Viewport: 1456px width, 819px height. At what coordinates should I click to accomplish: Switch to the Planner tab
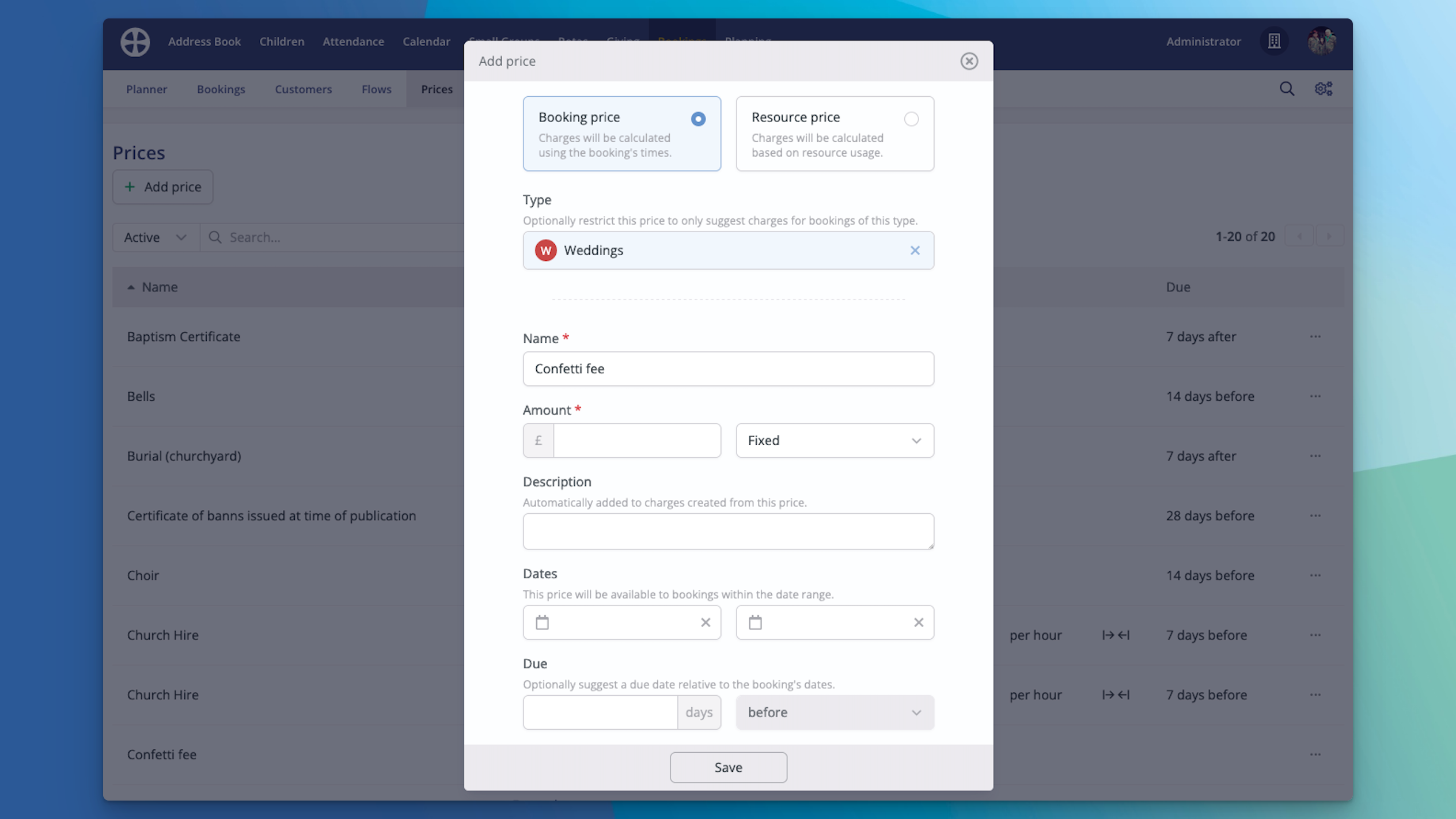(x=146, y=89)
